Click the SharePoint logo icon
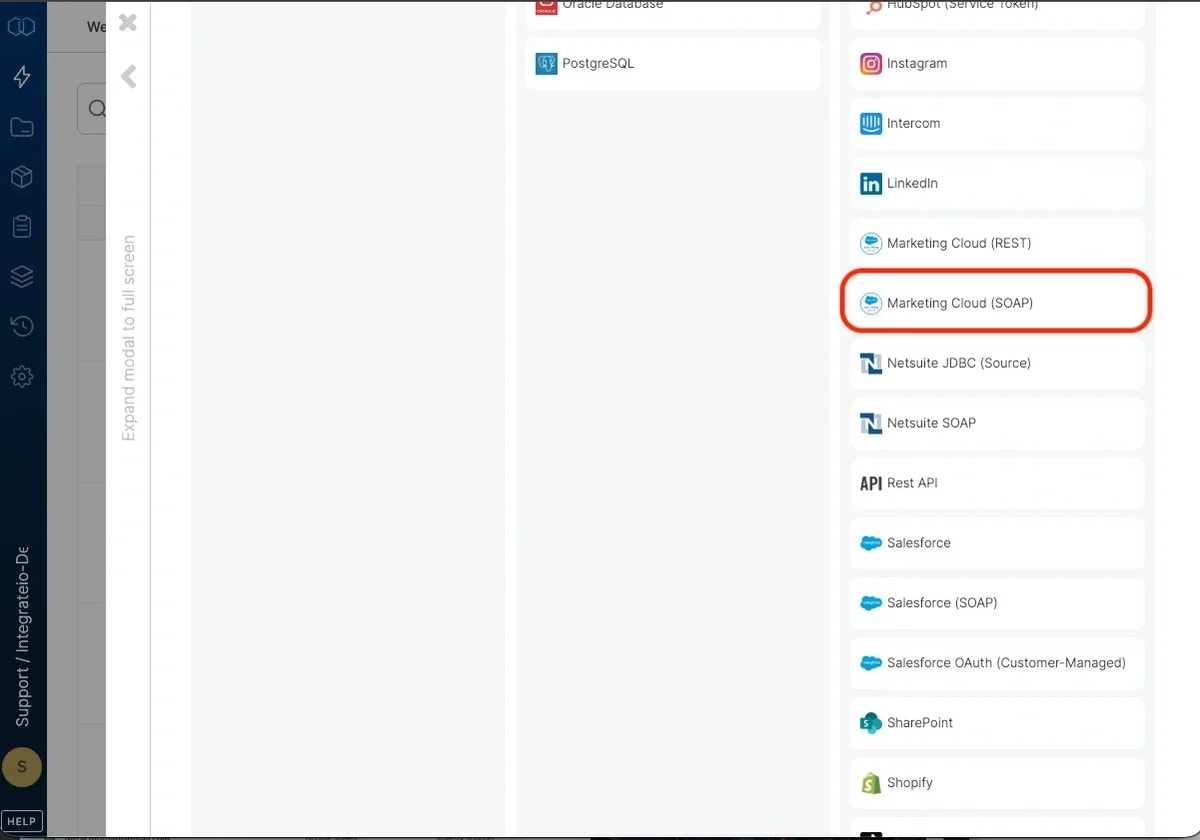1200x840 pixels. pyautogui.click(x=871, y=724)
